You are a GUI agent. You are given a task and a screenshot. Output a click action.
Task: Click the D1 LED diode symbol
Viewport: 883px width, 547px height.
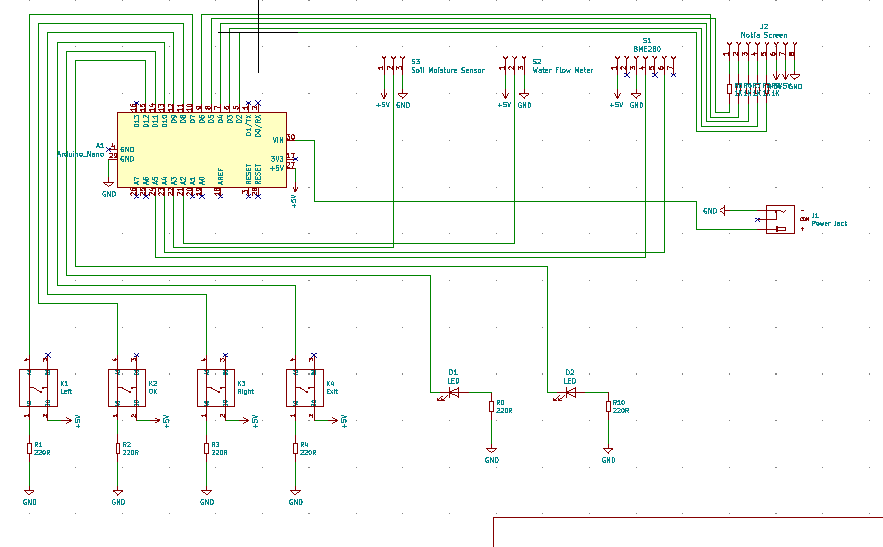(453, 393)
